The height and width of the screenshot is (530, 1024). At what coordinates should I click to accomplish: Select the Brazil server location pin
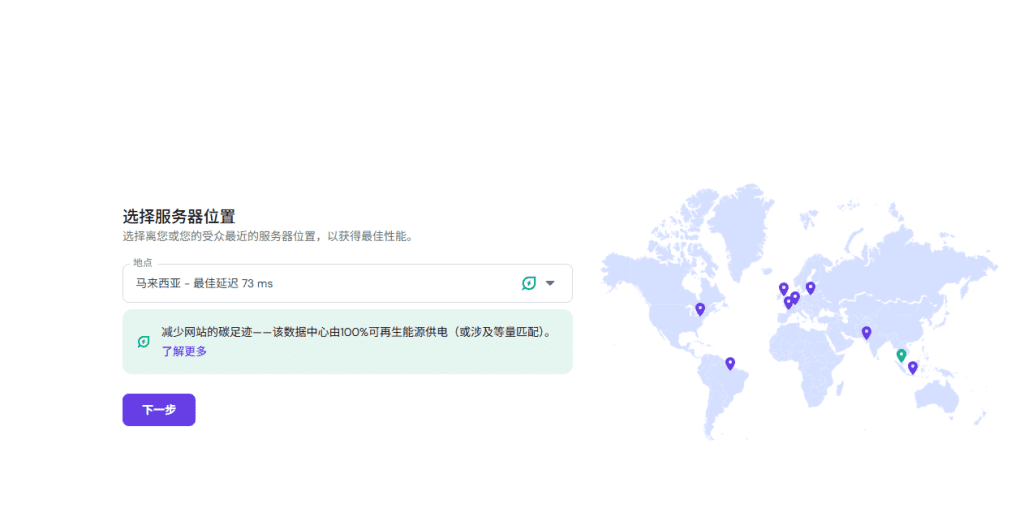(730, 363)
